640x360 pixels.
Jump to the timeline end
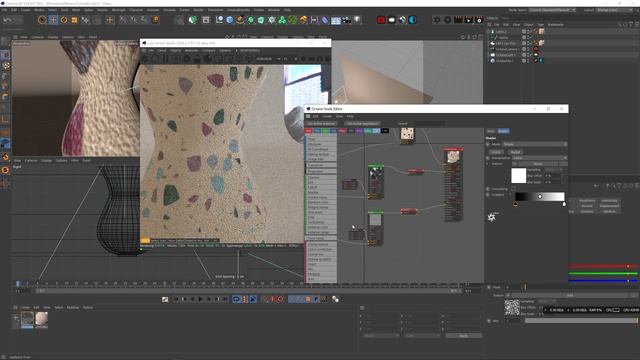225,299
